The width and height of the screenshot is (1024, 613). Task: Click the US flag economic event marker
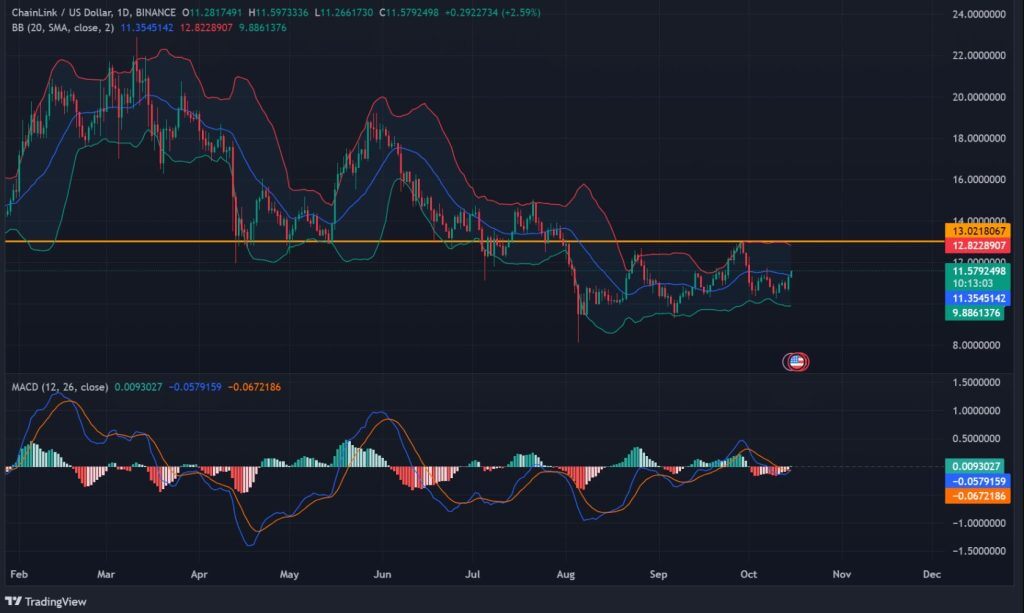(796, 362)
